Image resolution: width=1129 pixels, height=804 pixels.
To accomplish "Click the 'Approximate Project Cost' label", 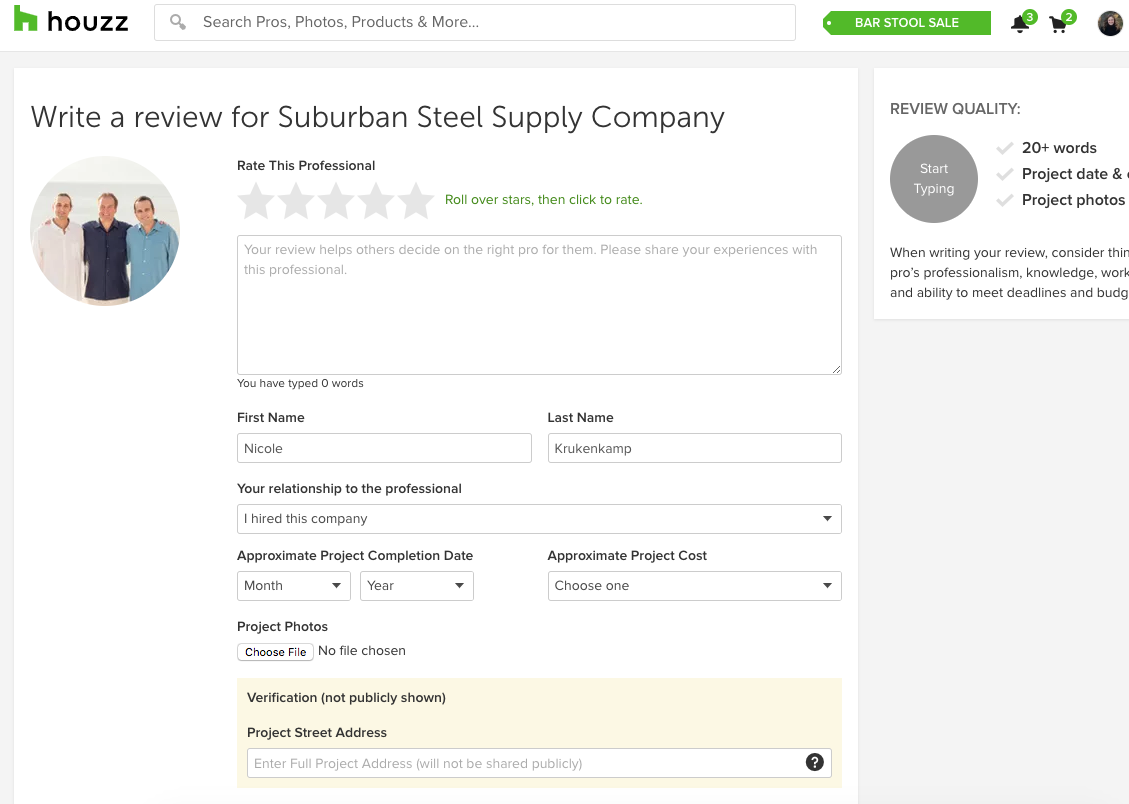I will point(627,556).
